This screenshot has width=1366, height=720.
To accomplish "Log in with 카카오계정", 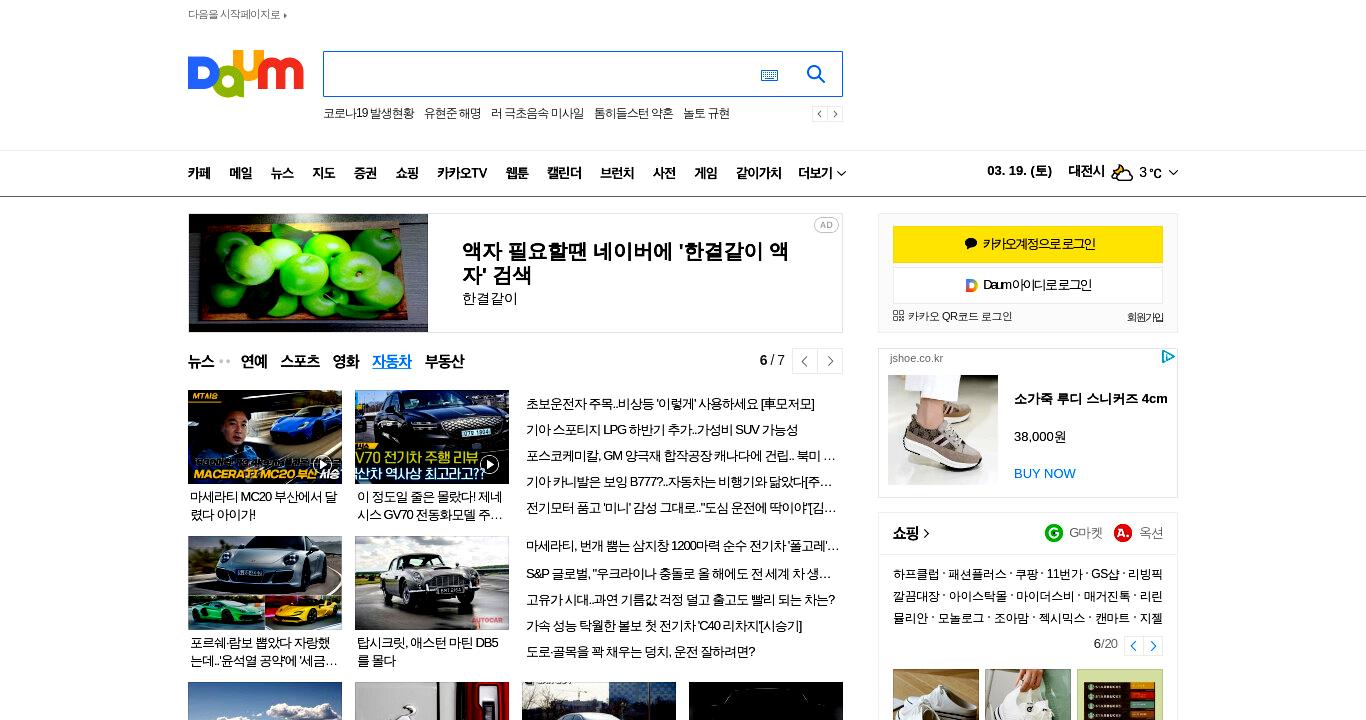I will [1028, 244].
